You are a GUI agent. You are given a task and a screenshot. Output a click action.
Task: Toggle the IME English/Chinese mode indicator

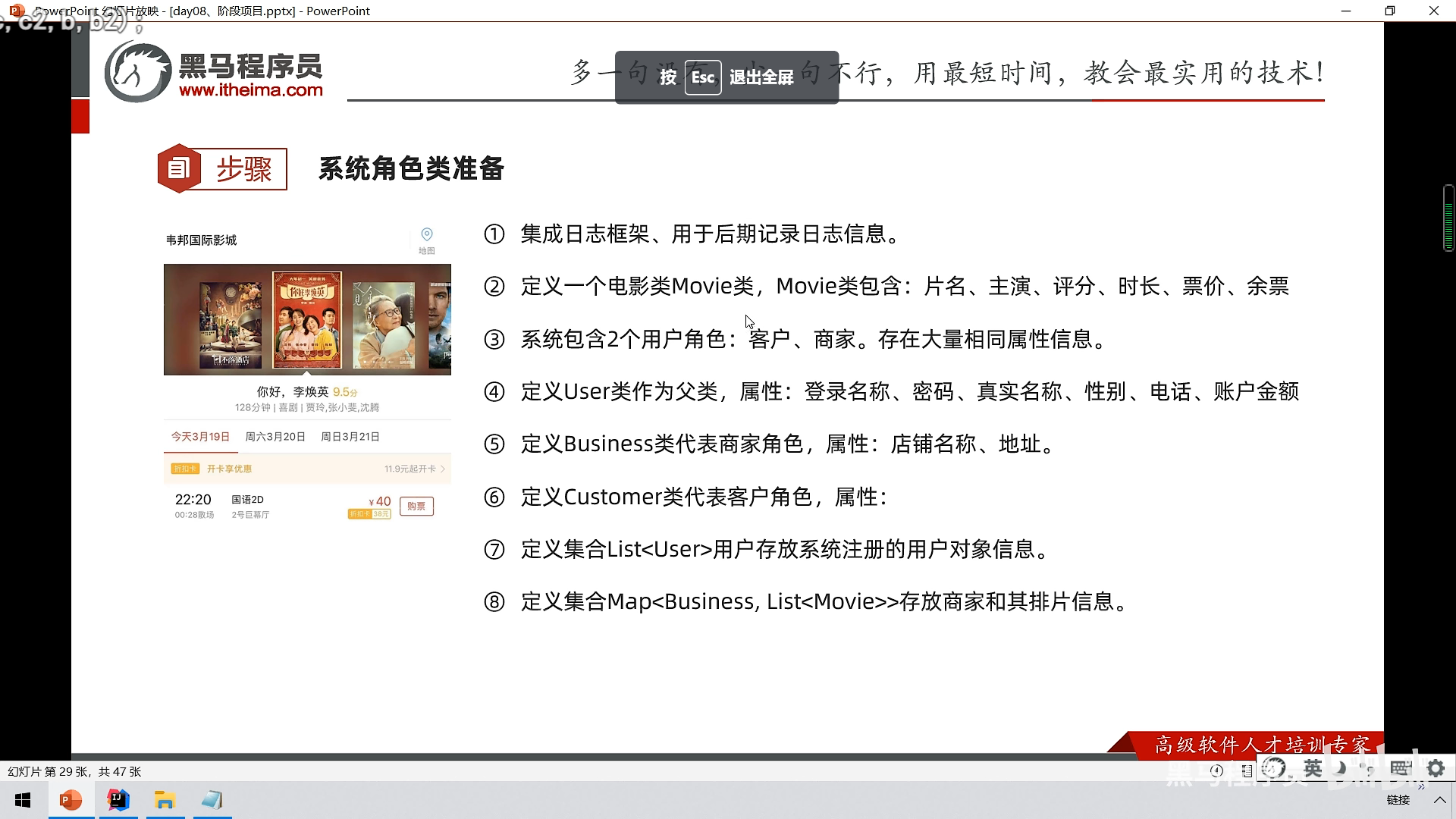pos(1313,769)
